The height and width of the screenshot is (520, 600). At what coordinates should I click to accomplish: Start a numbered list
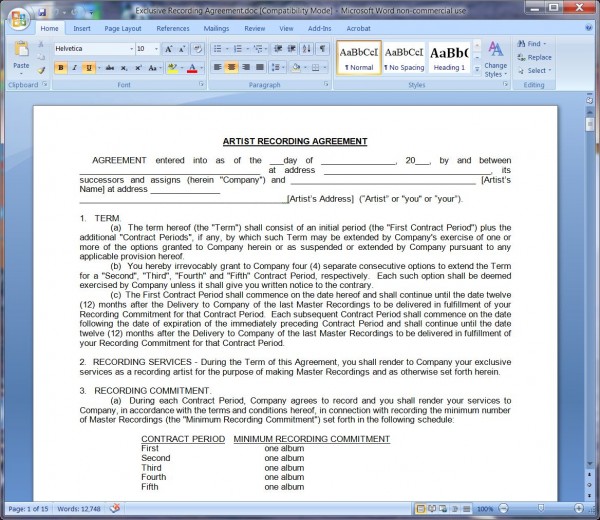[x=238, y=49]
